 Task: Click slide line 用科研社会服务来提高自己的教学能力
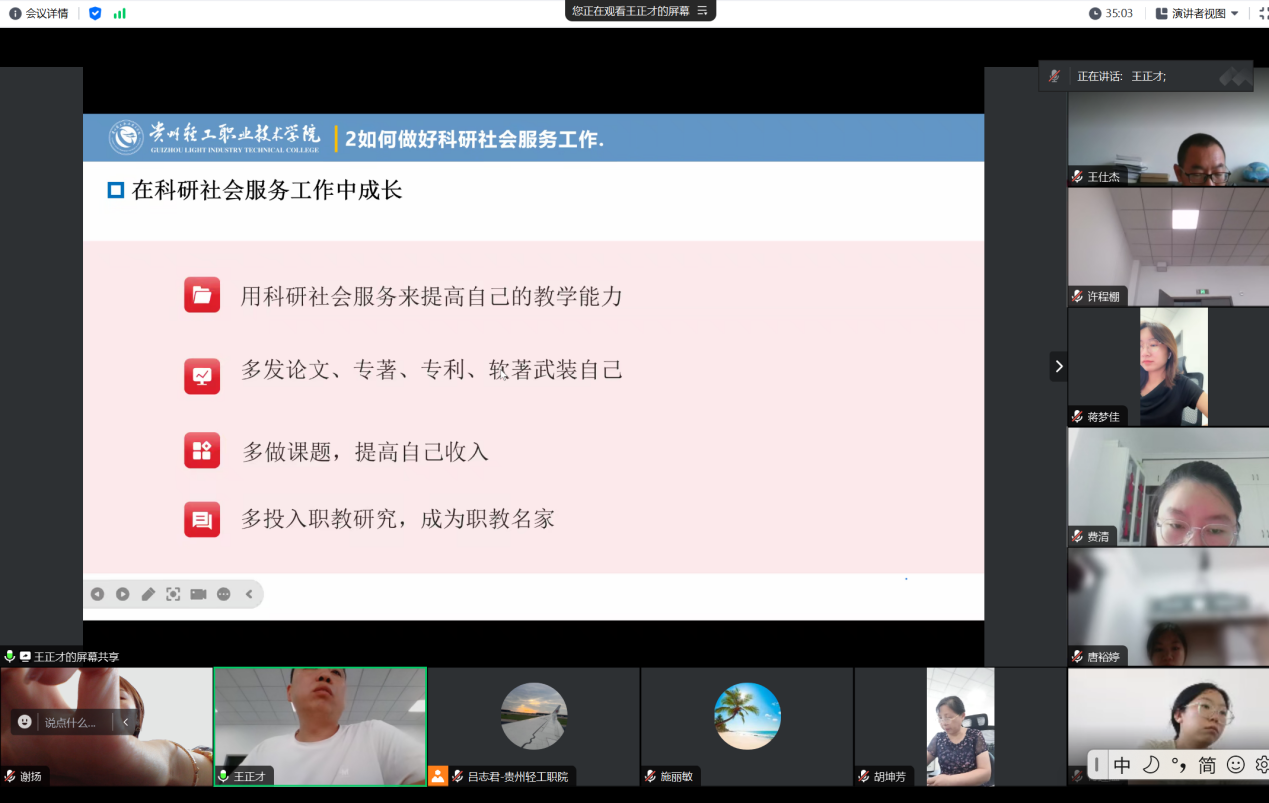pos(432,296)
